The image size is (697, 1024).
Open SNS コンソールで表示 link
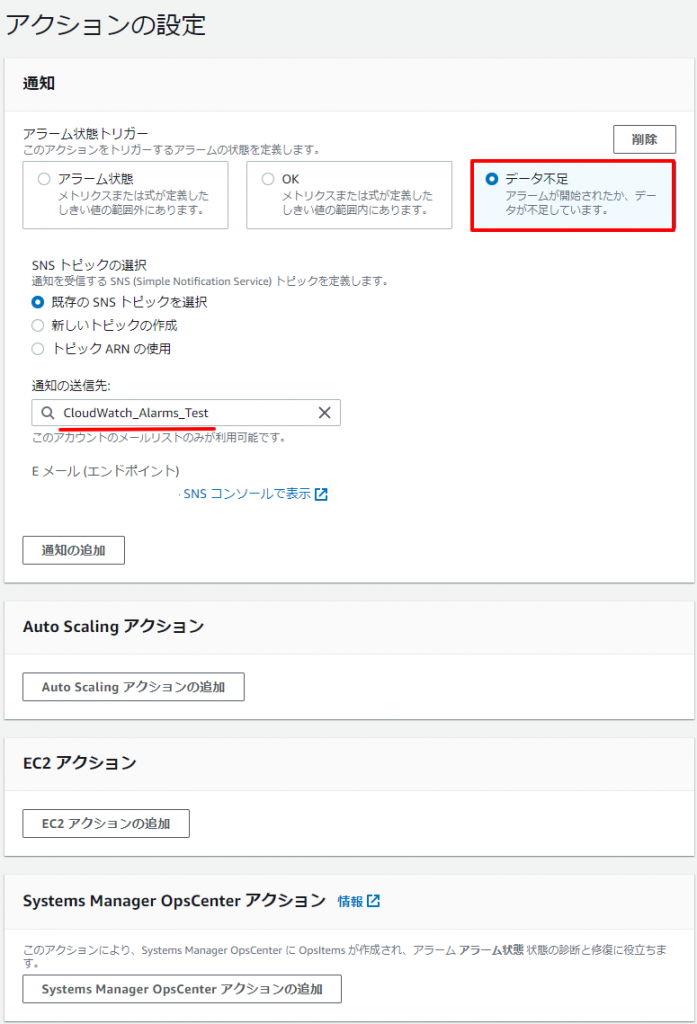click(x=247, y=494)
